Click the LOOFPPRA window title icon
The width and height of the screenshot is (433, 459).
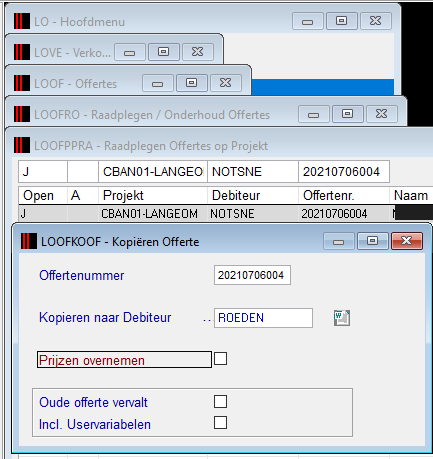click(x=22, y=145)
